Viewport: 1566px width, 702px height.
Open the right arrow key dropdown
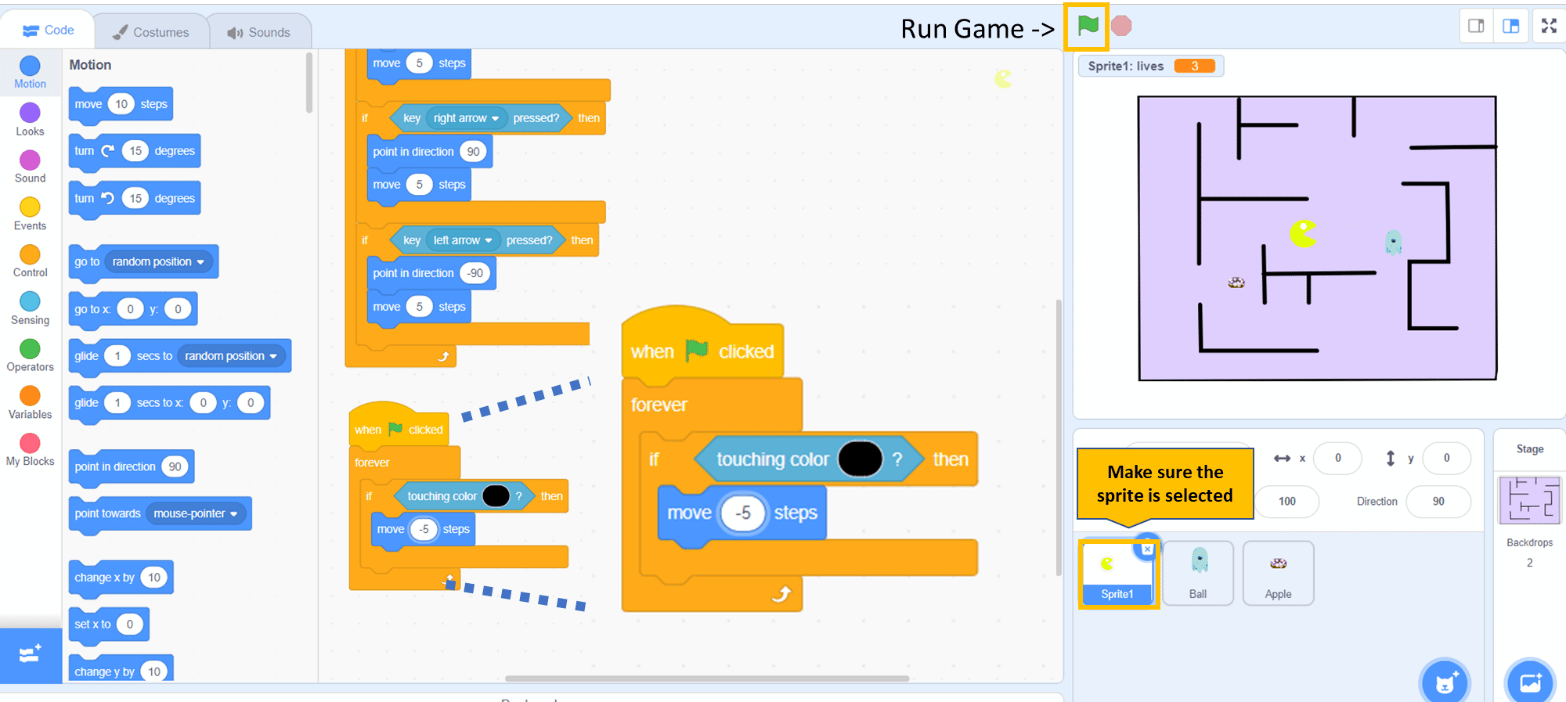tap(466, 118)
